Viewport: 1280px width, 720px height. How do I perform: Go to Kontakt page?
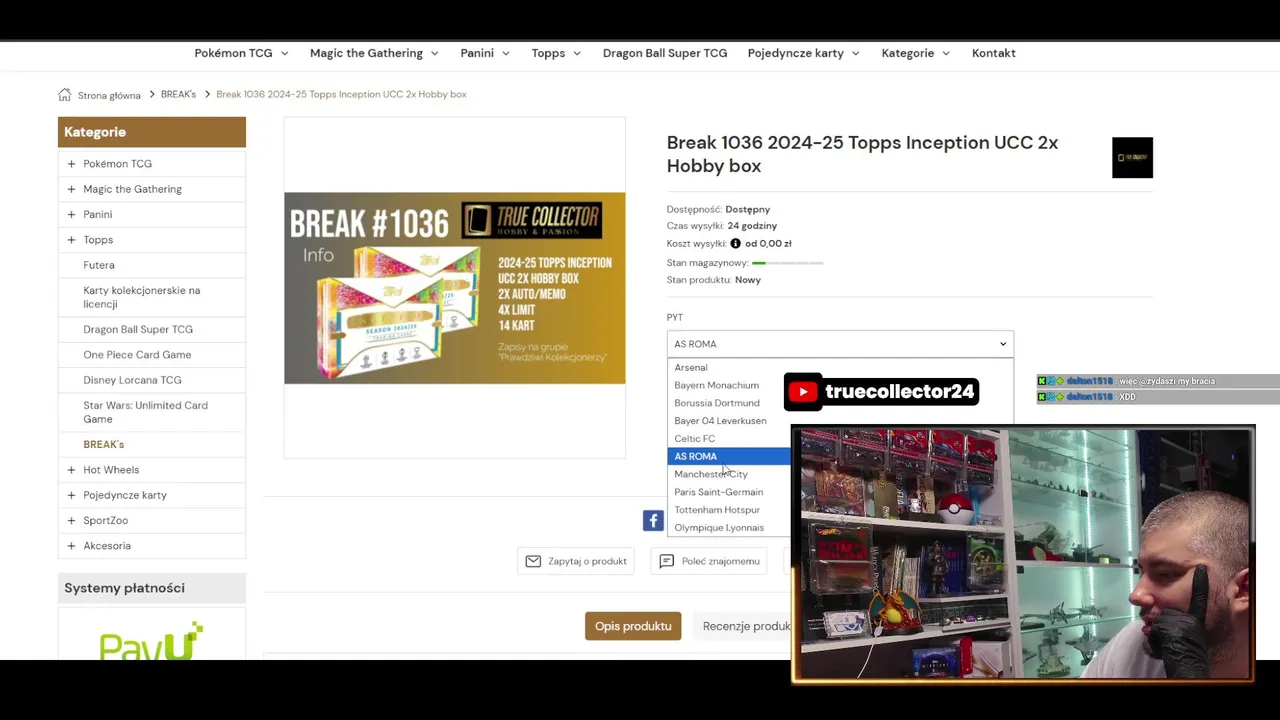tap(994, 53)
